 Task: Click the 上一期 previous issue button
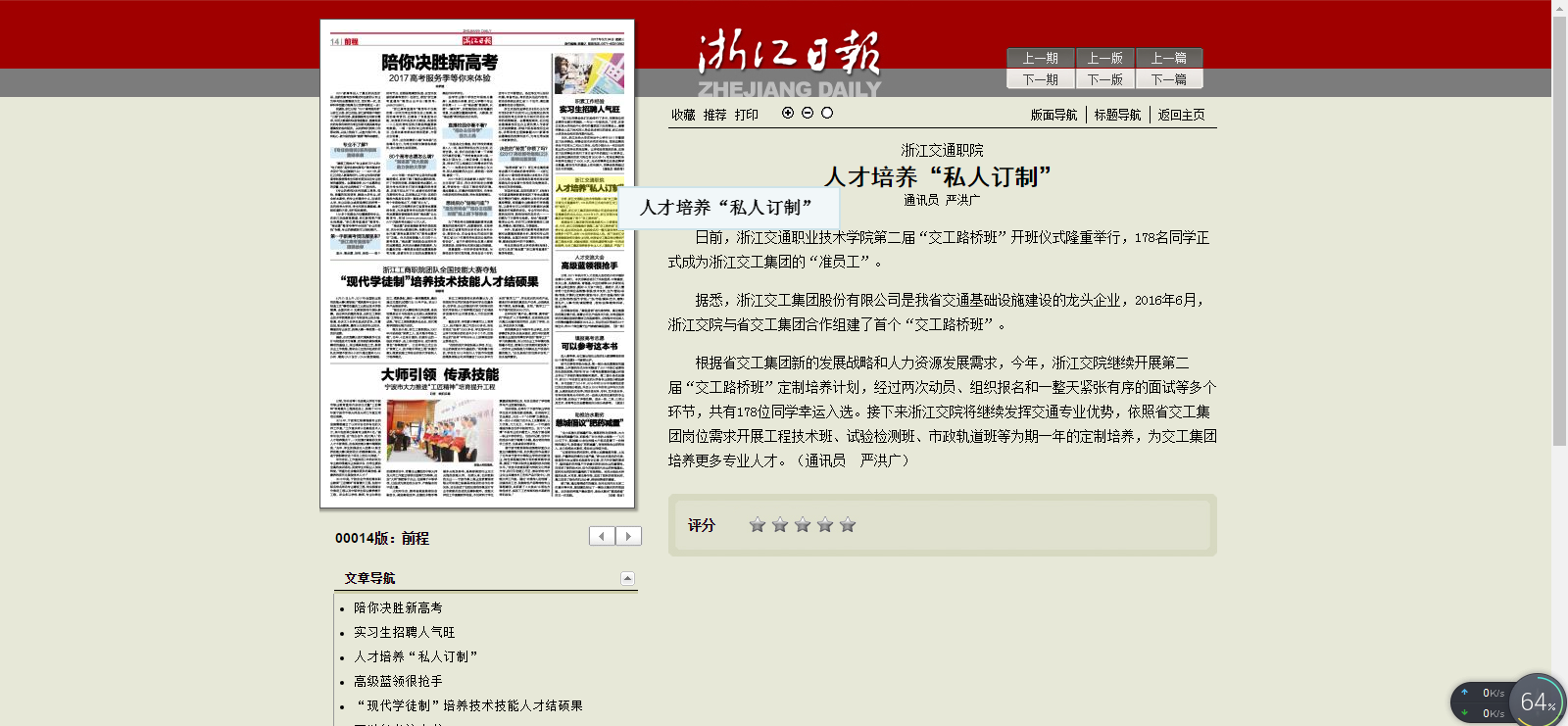[x=1040, y=58]
